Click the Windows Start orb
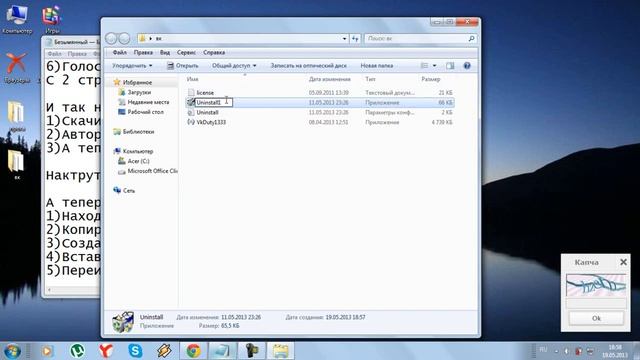640x360 pixels. click(12, 351)
